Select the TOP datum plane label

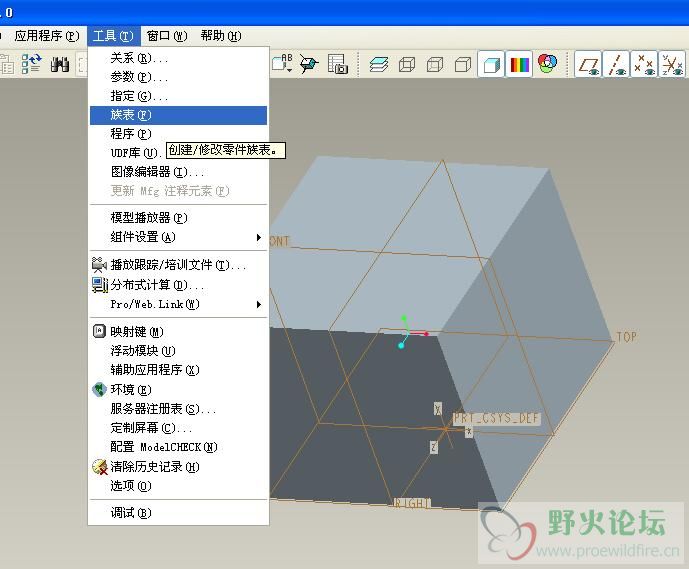(x=626, y=337)
